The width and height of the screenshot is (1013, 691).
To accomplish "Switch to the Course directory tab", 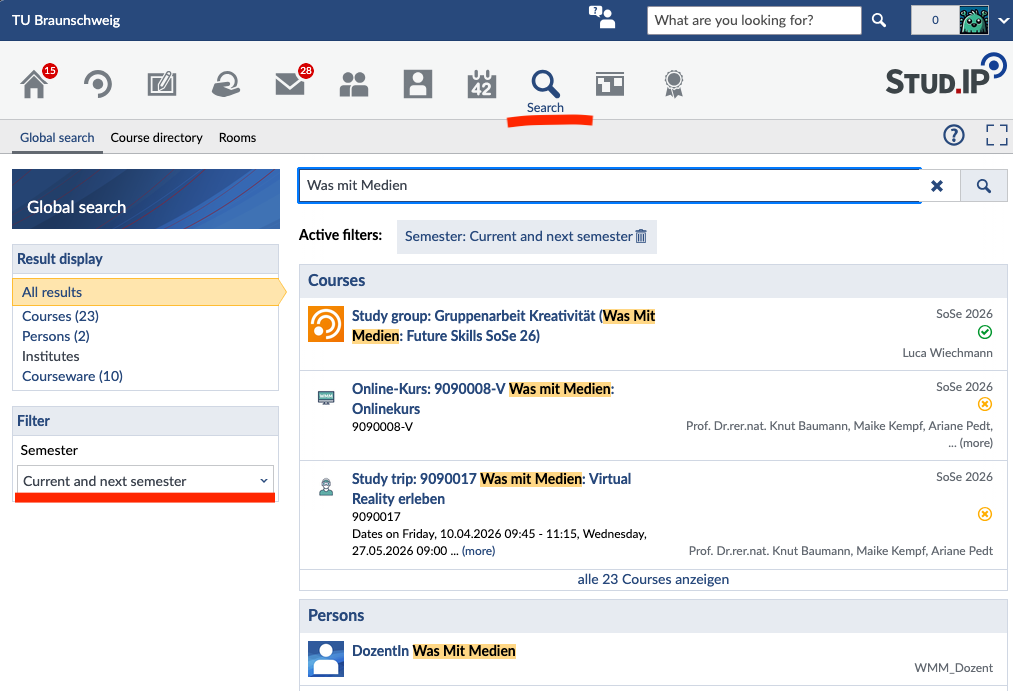I will (156, 138).
